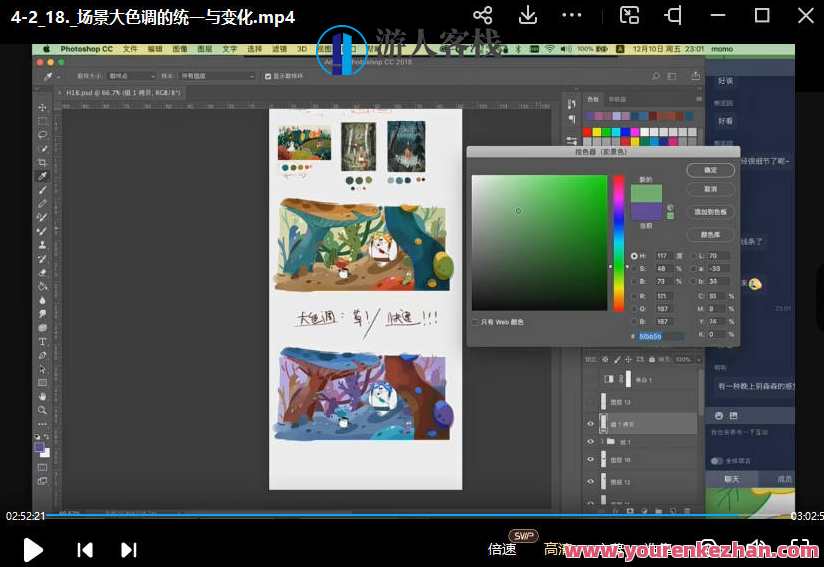Play the video with the play button
This screenshot has height=567, width=824.
(33, 550)
